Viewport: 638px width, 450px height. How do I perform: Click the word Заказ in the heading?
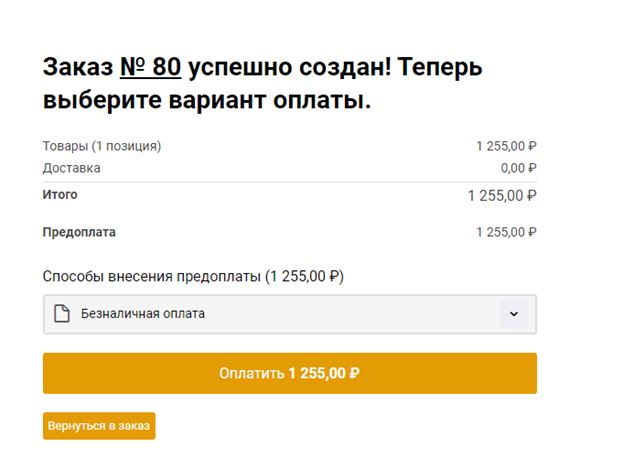click(x=78, y=67)
